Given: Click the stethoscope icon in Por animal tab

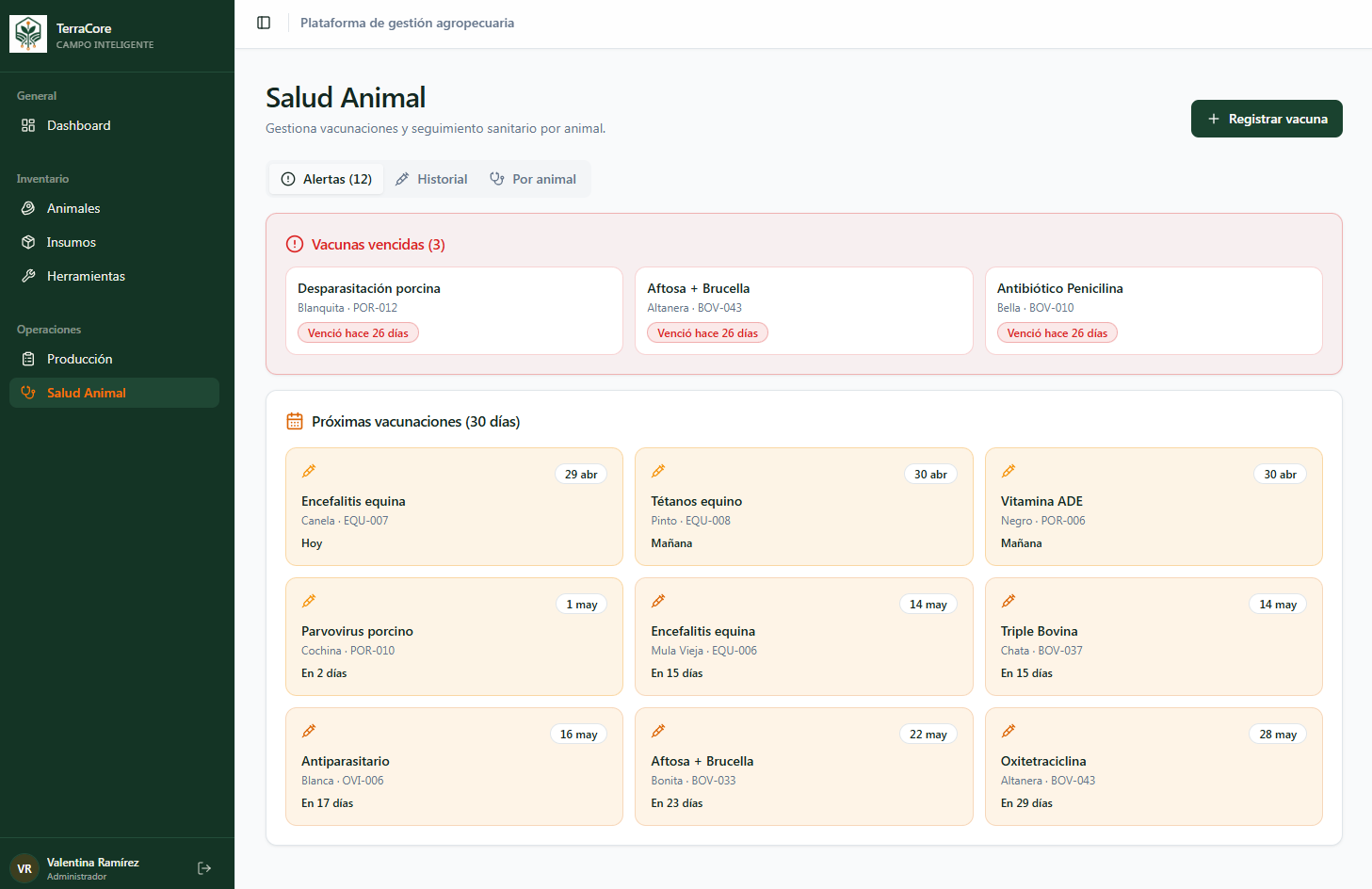Looking at the screenshot, I should coord(497,179).
